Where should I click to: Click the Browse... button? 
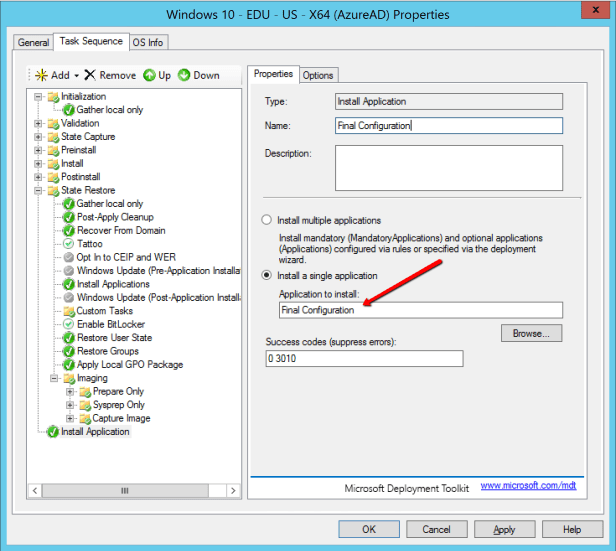[532, 333]
